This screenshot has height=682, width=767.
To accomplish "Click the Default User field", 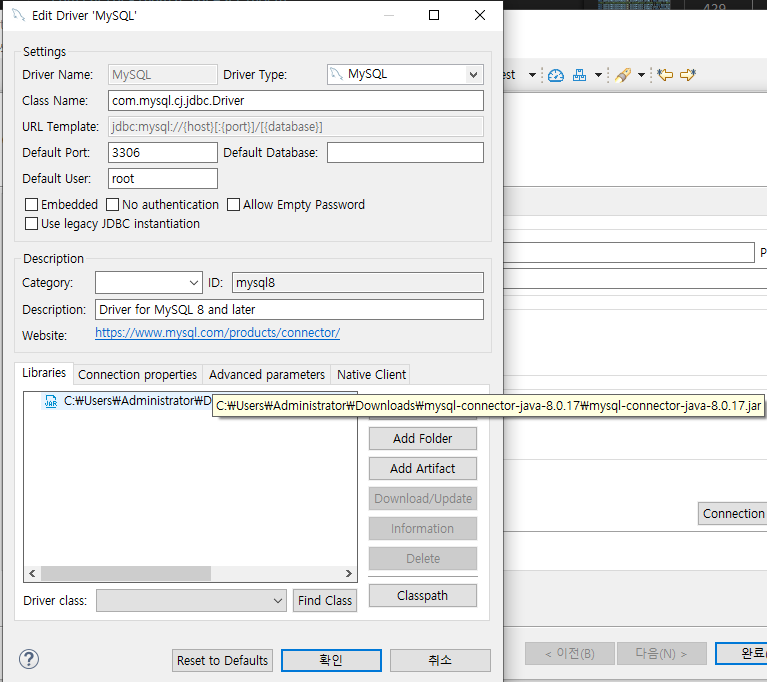I will coord(163,179).
